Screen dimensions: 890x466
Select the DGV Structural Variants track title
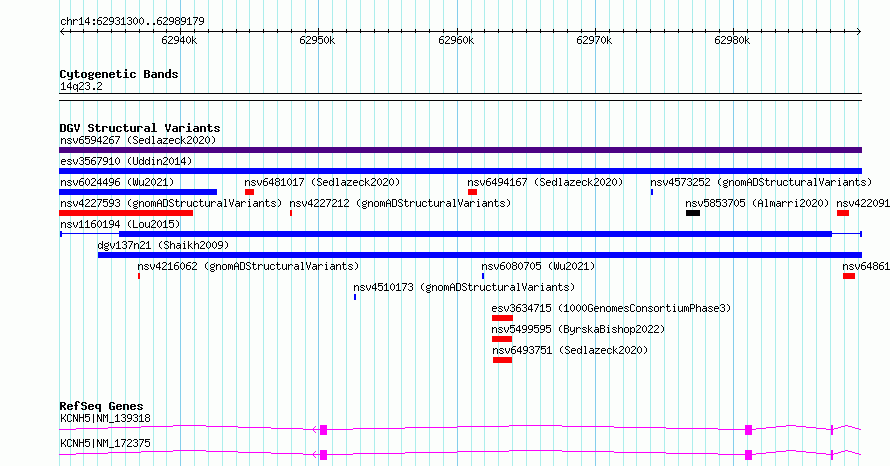140,128
